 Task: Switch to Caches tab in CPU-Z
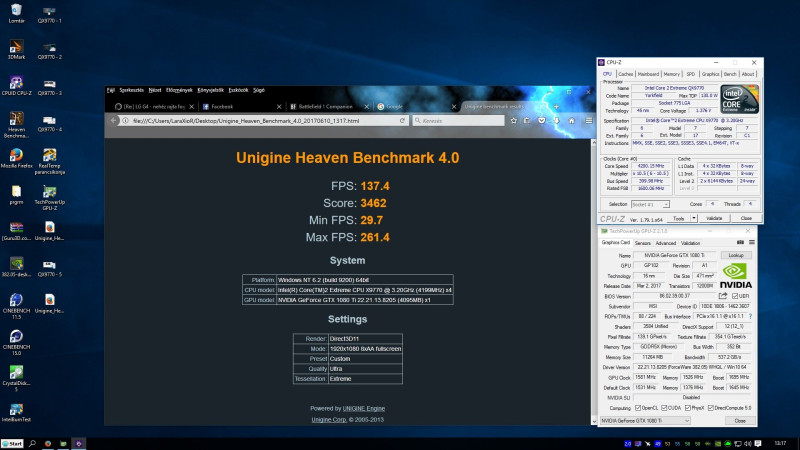[x=626, y=74]
